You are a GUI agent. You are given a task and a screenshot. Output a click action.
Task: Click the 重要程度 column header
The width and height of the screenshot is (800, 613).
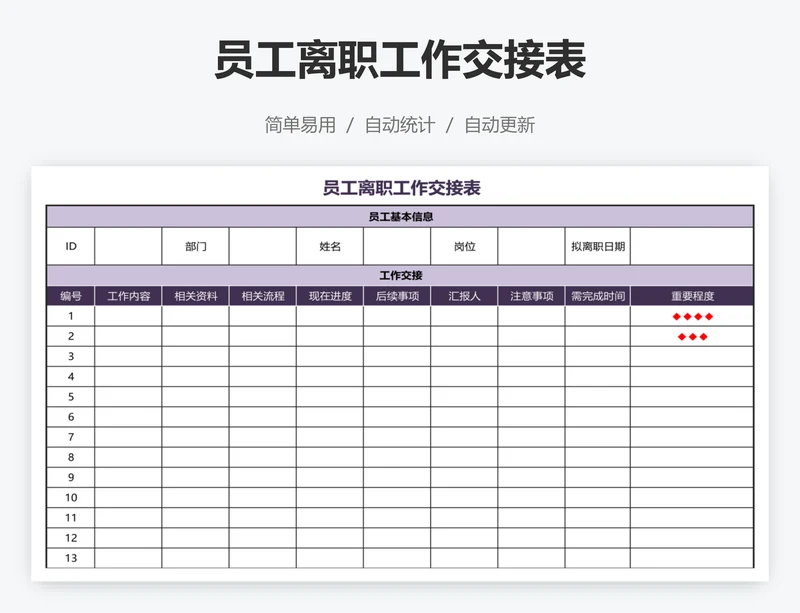[x=692, y=296]
